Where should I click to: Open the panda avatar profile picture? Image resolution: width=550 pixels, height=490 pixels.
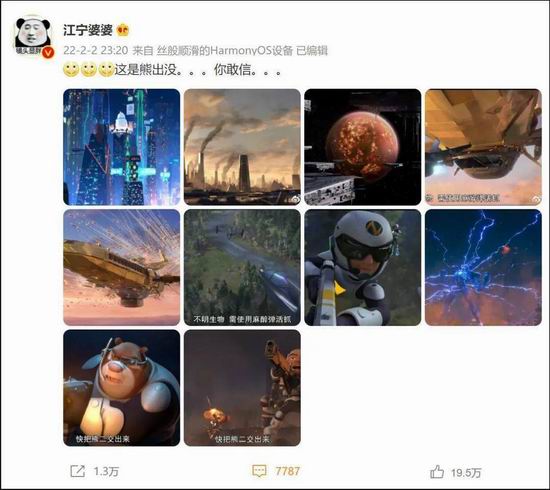click(x=33, y=37)
